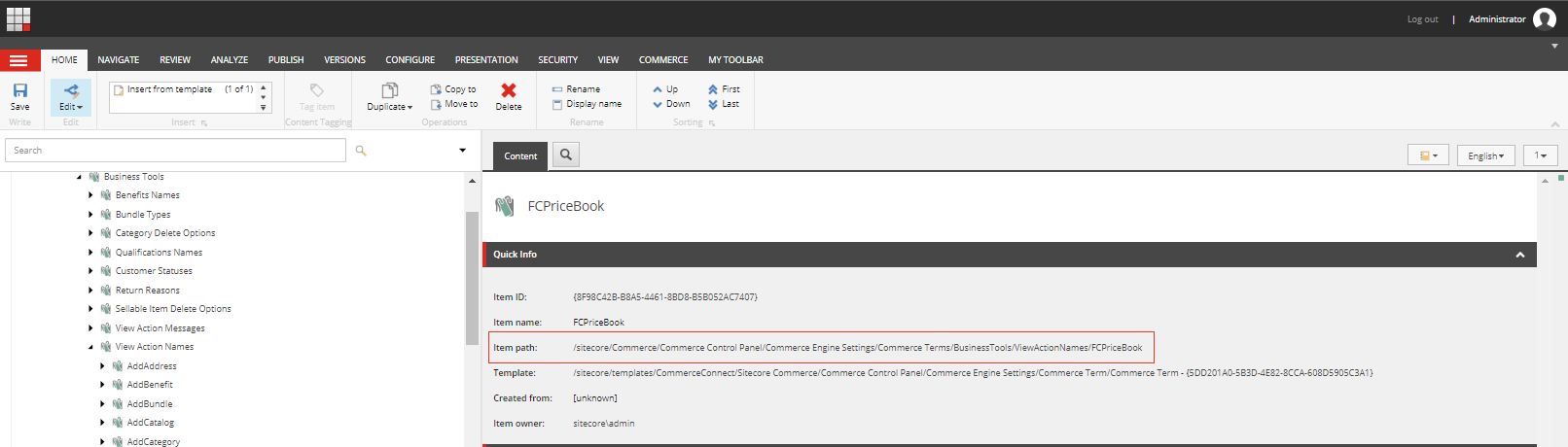
Task: Open the HOME ribbon tab
Action: [x=64, y=60]
